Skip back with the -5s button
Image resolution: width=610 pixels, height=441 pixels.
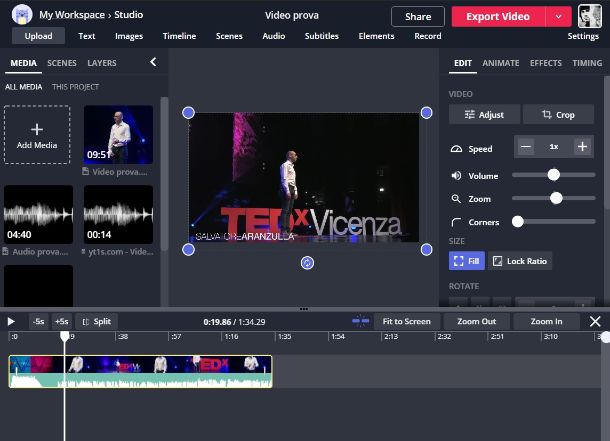[39, 322]
